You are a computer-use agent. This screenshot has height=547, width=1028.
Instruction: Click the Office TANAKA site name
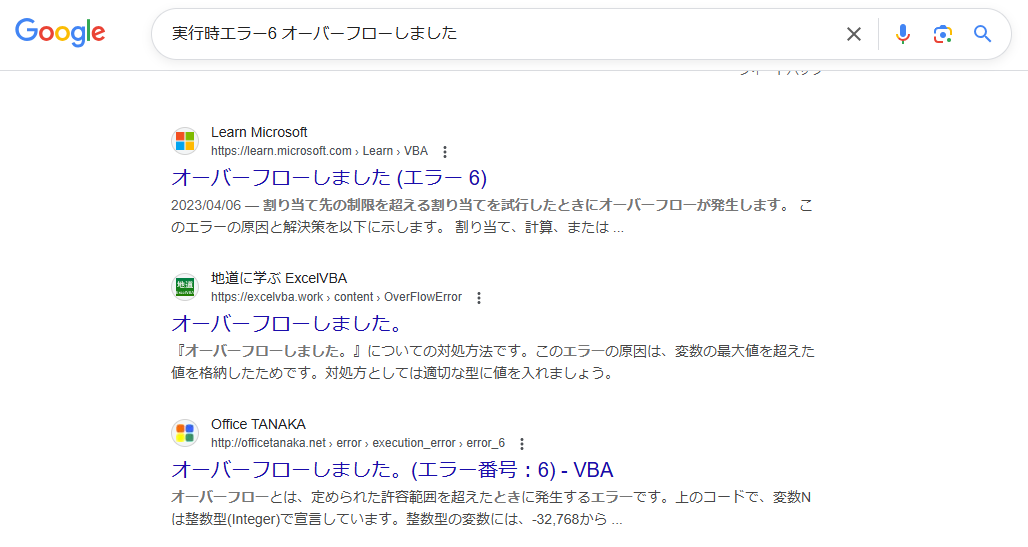point(258,424)
